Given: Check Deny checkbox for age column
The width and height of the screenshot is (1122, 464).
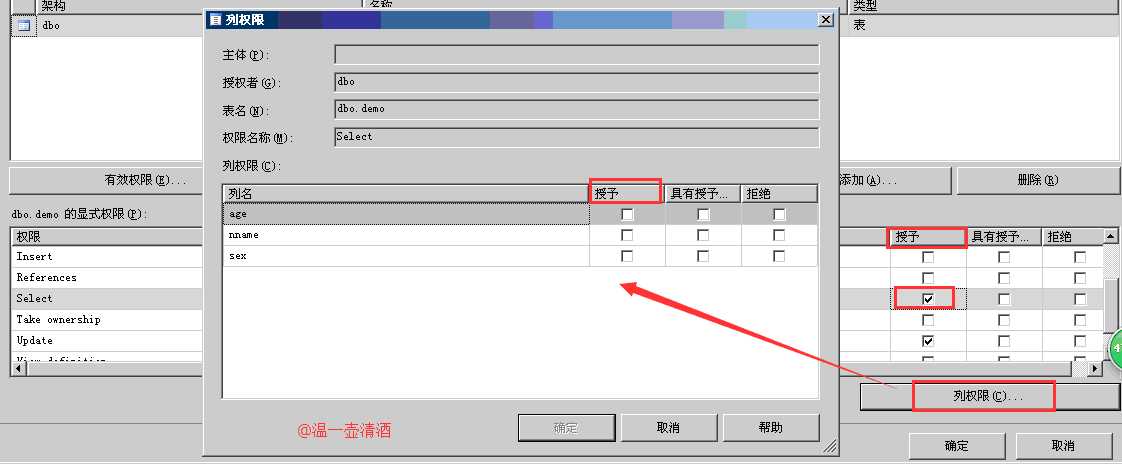Looking at the screenshot, I should tap(779, 214).
